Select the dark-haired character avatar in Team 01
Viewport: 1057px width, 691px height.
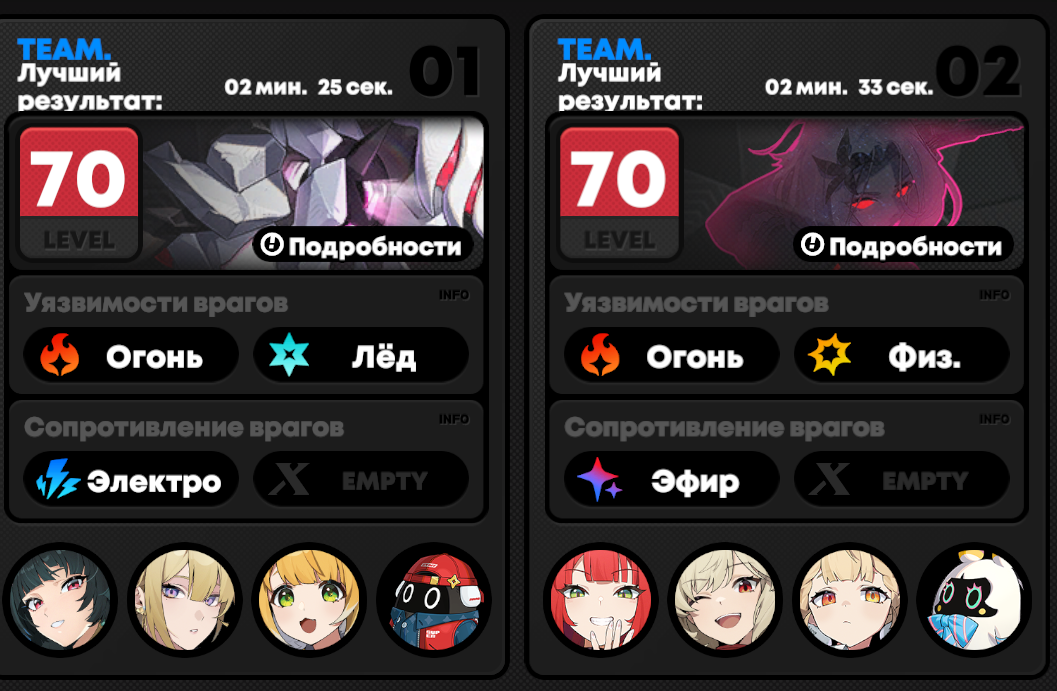pos(60,599)
